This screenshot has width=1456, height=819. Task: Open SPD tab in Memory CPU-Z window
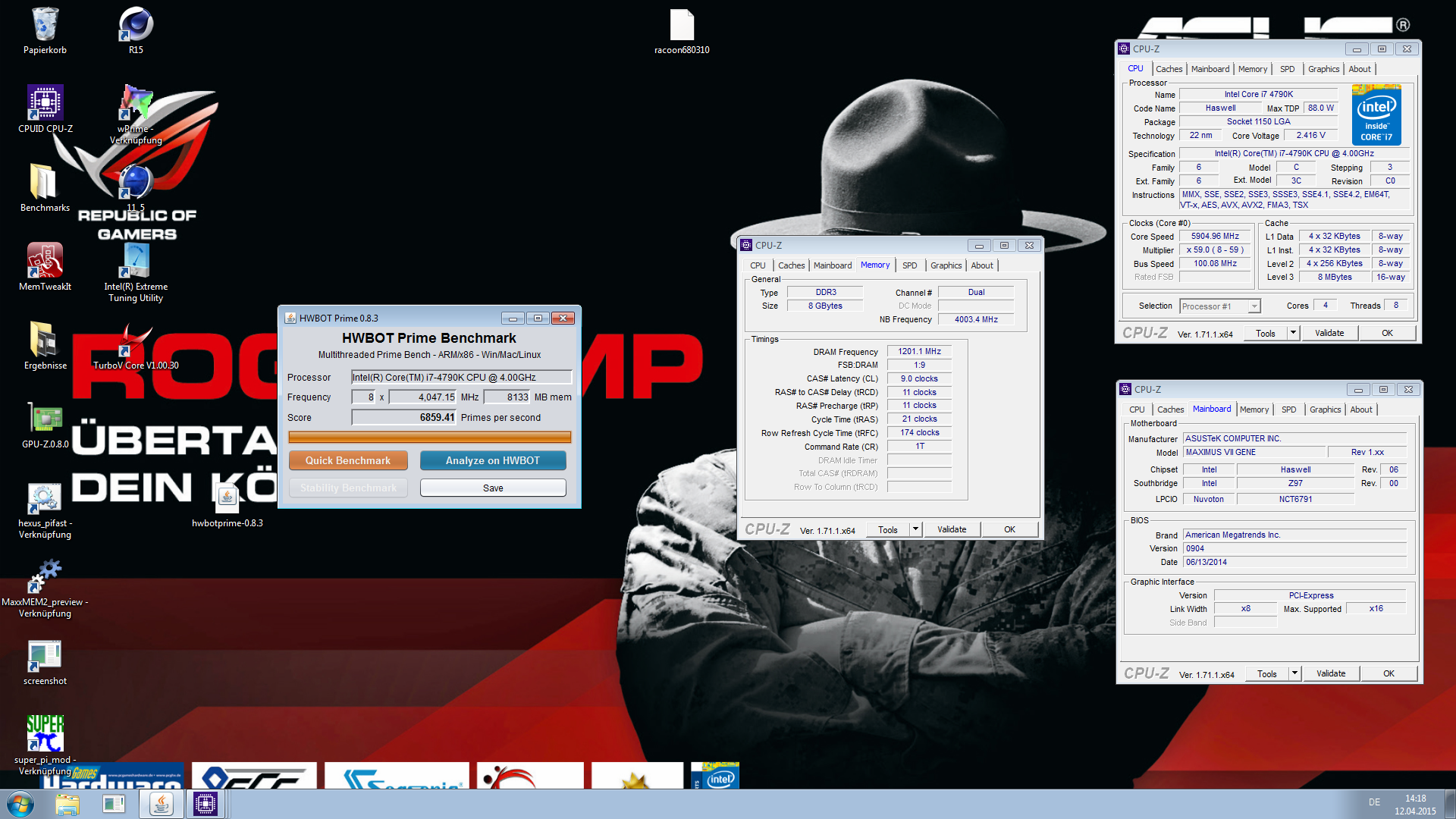point(909,265)
